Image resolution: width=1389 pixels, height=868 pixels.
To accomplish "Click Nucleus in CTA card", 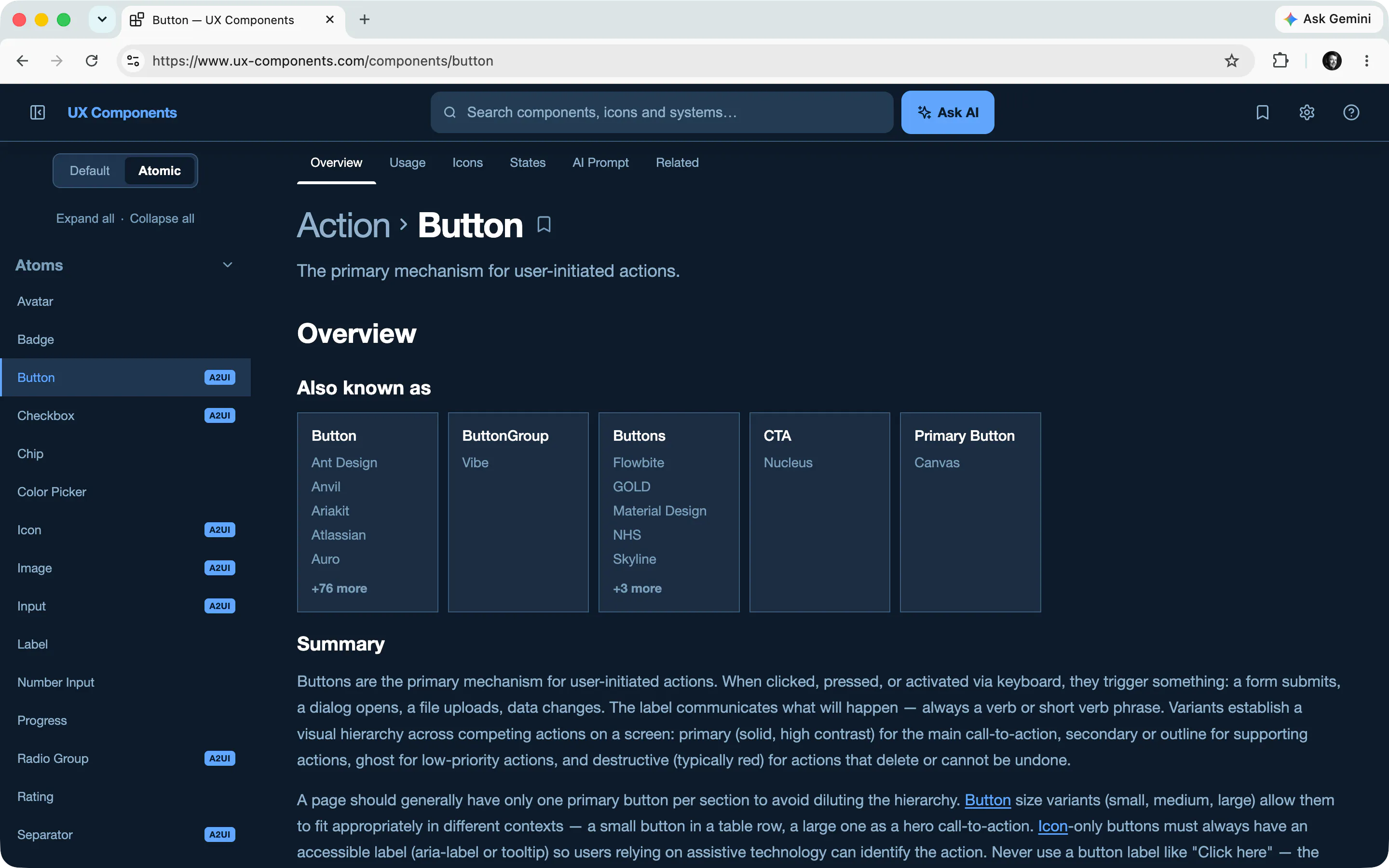I will (788, 463).
